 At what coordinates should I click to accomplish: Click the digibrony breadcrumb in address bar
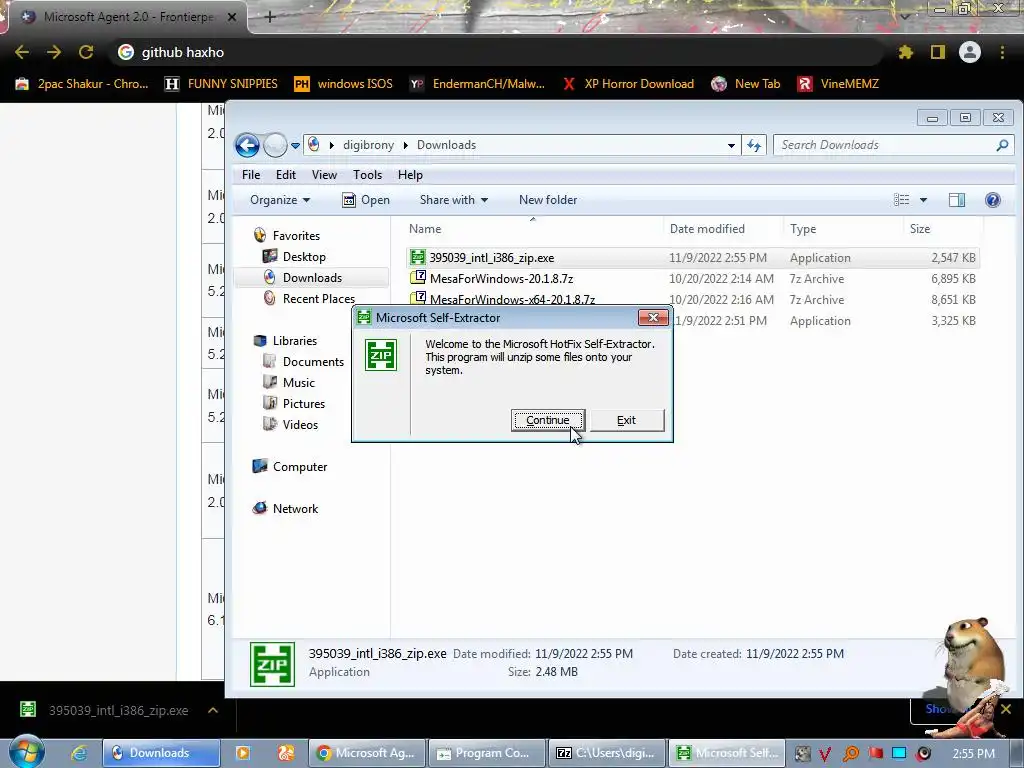click(368, 145)
